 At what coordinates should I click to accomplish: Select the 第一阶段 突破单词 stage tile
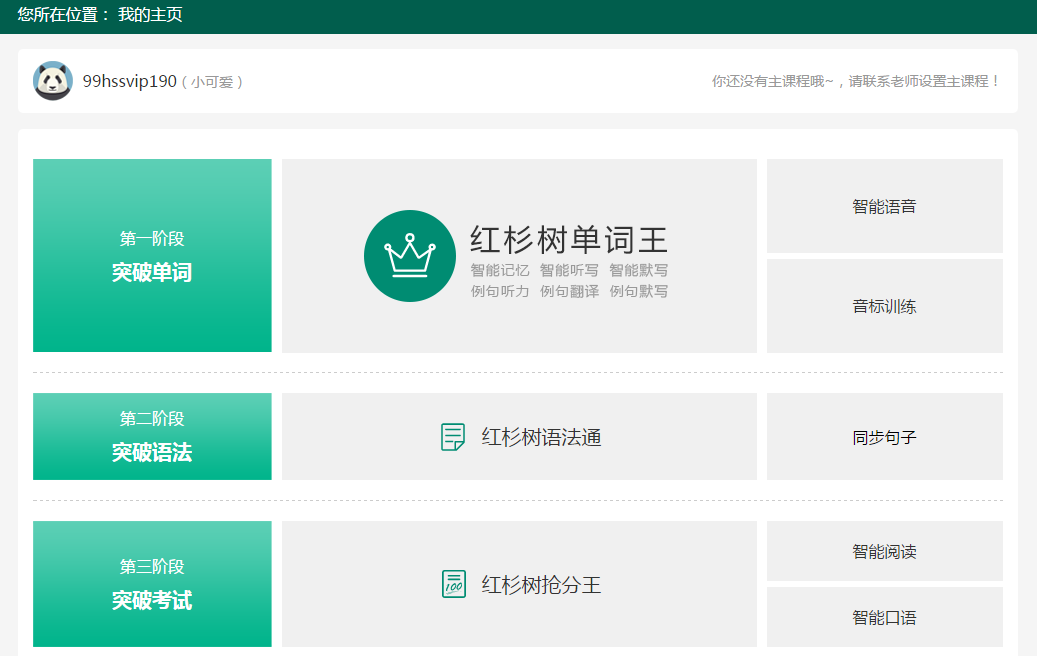coord(152,256)
